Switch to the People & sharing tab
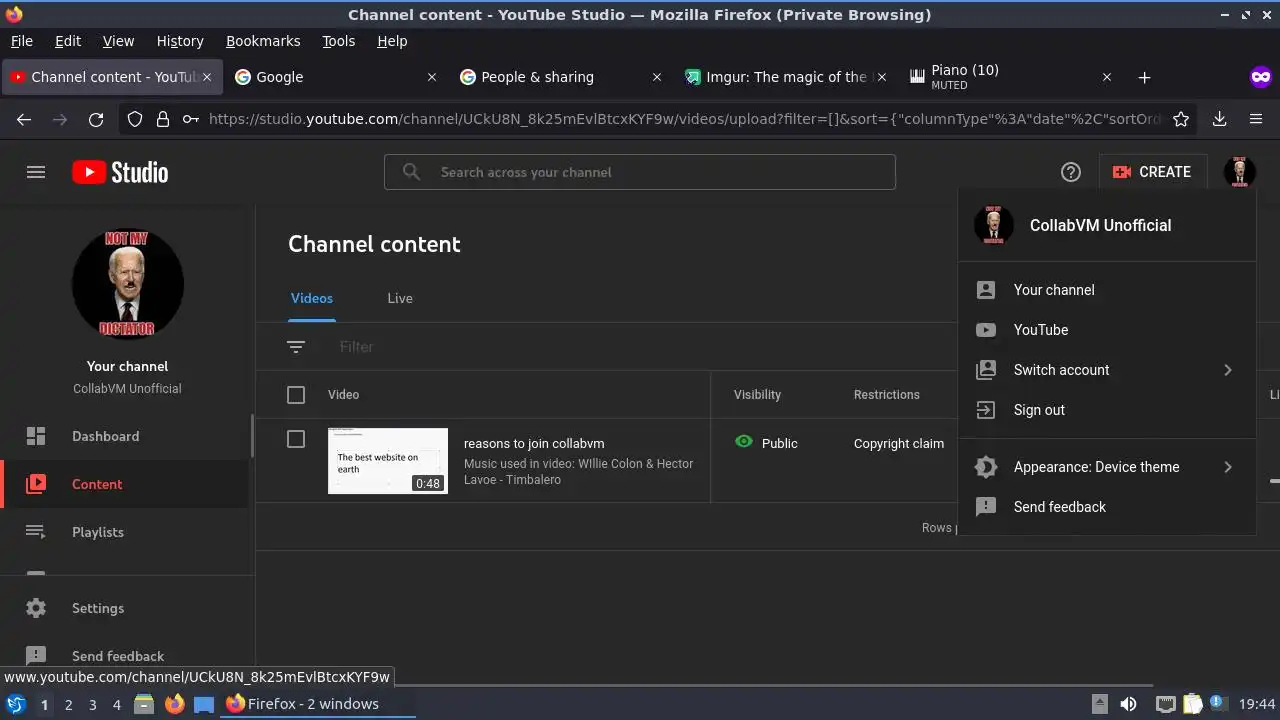The width and height of the screenshot is (1280, 720). point(560,77)
